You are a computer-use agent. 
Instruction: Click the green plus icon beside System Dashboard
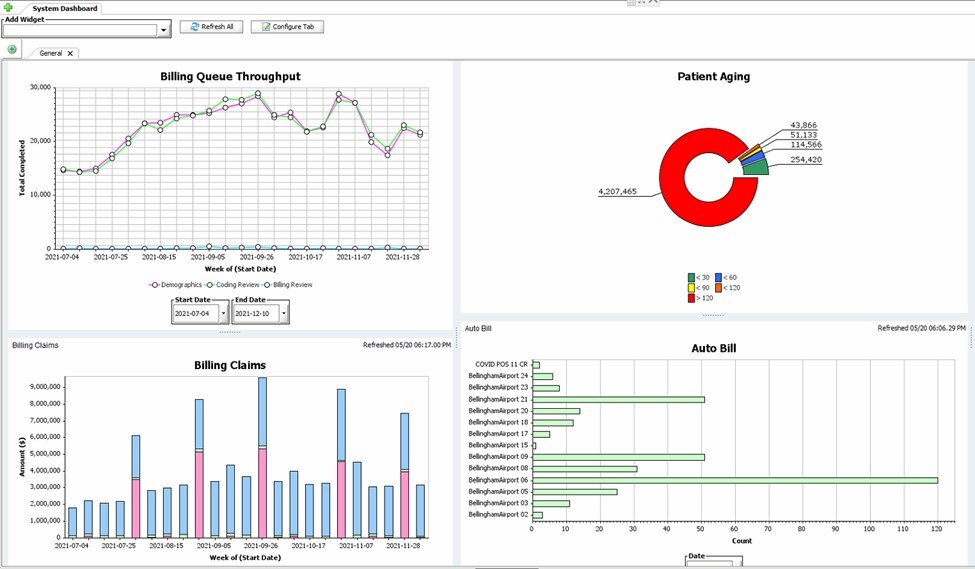point(10,8)
